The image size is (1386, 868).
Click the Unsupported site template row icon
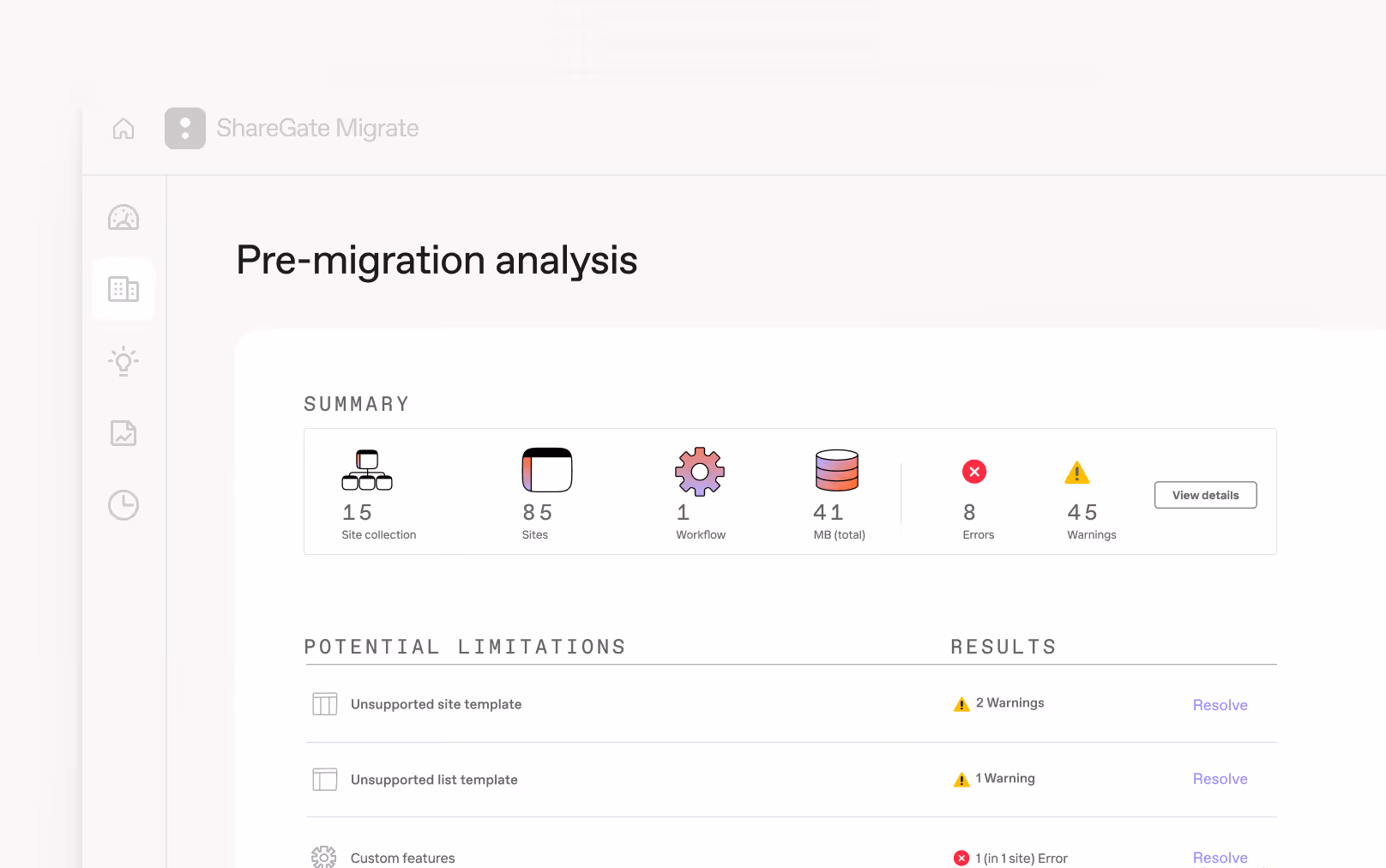325,704
